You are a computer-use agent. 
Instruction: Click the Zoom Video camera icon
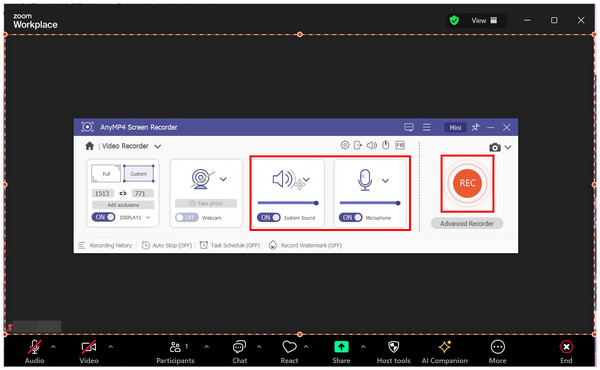(89, 347)
